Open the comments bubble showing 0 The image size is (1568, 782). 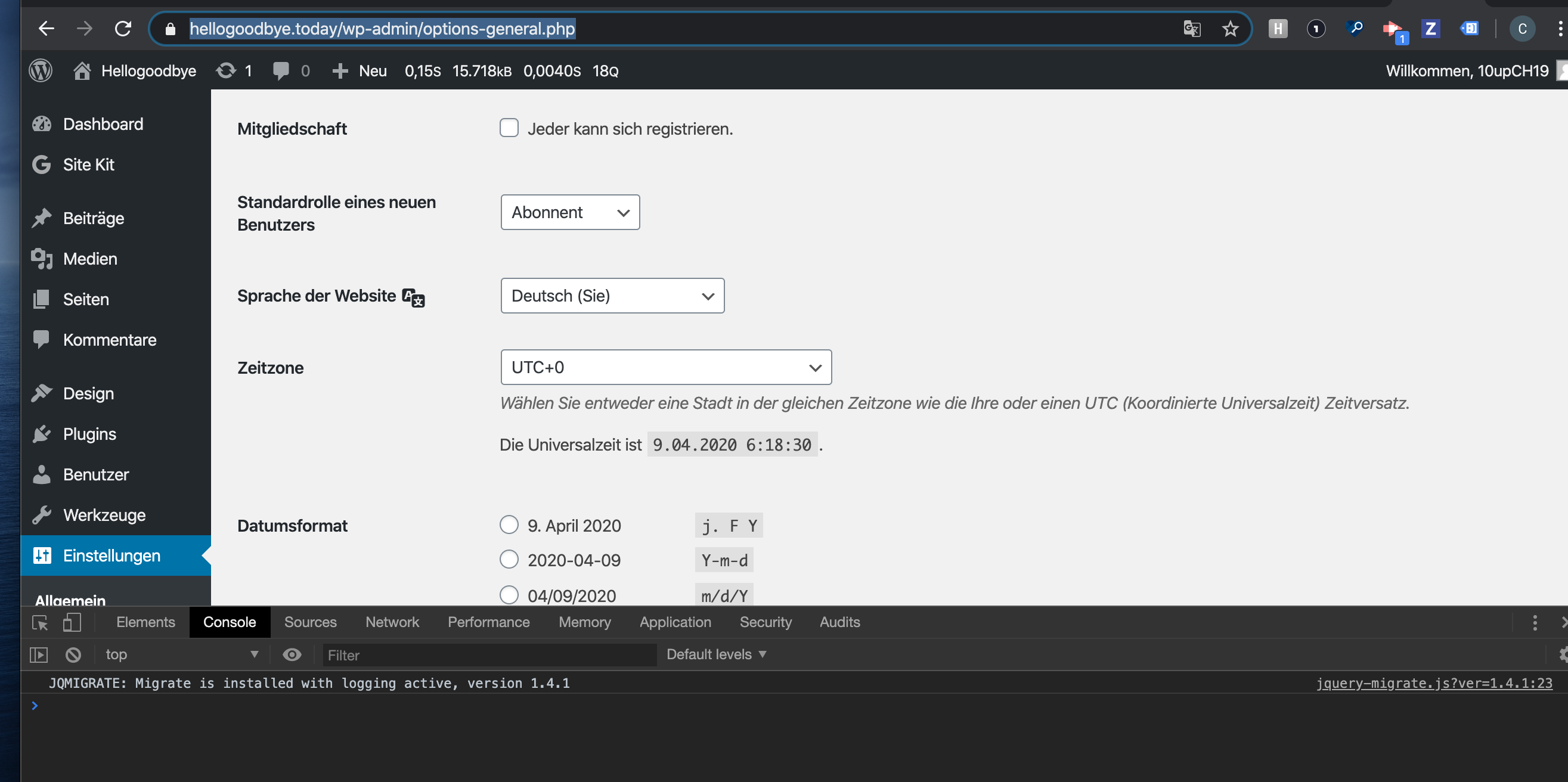(292, 70)
